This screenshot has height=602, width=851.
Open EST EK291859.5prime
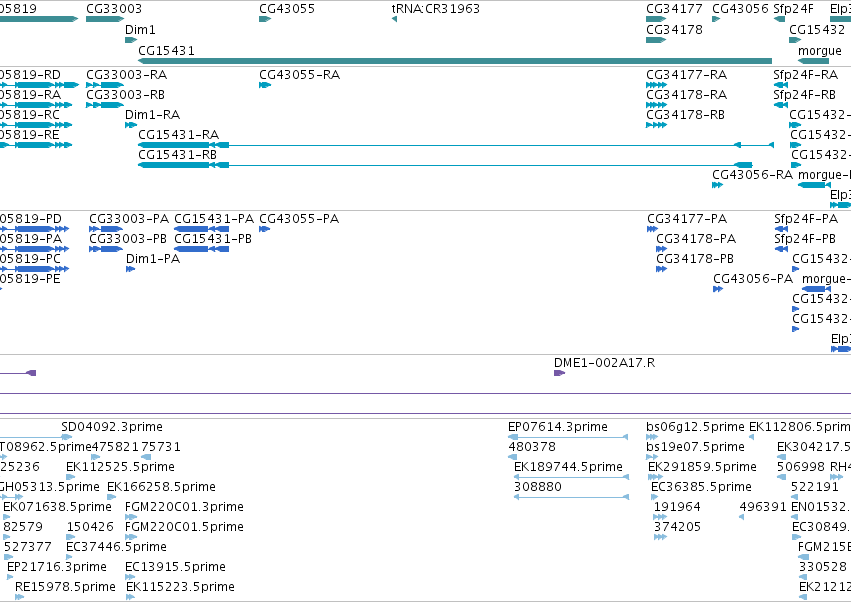(x=702, y=467)
